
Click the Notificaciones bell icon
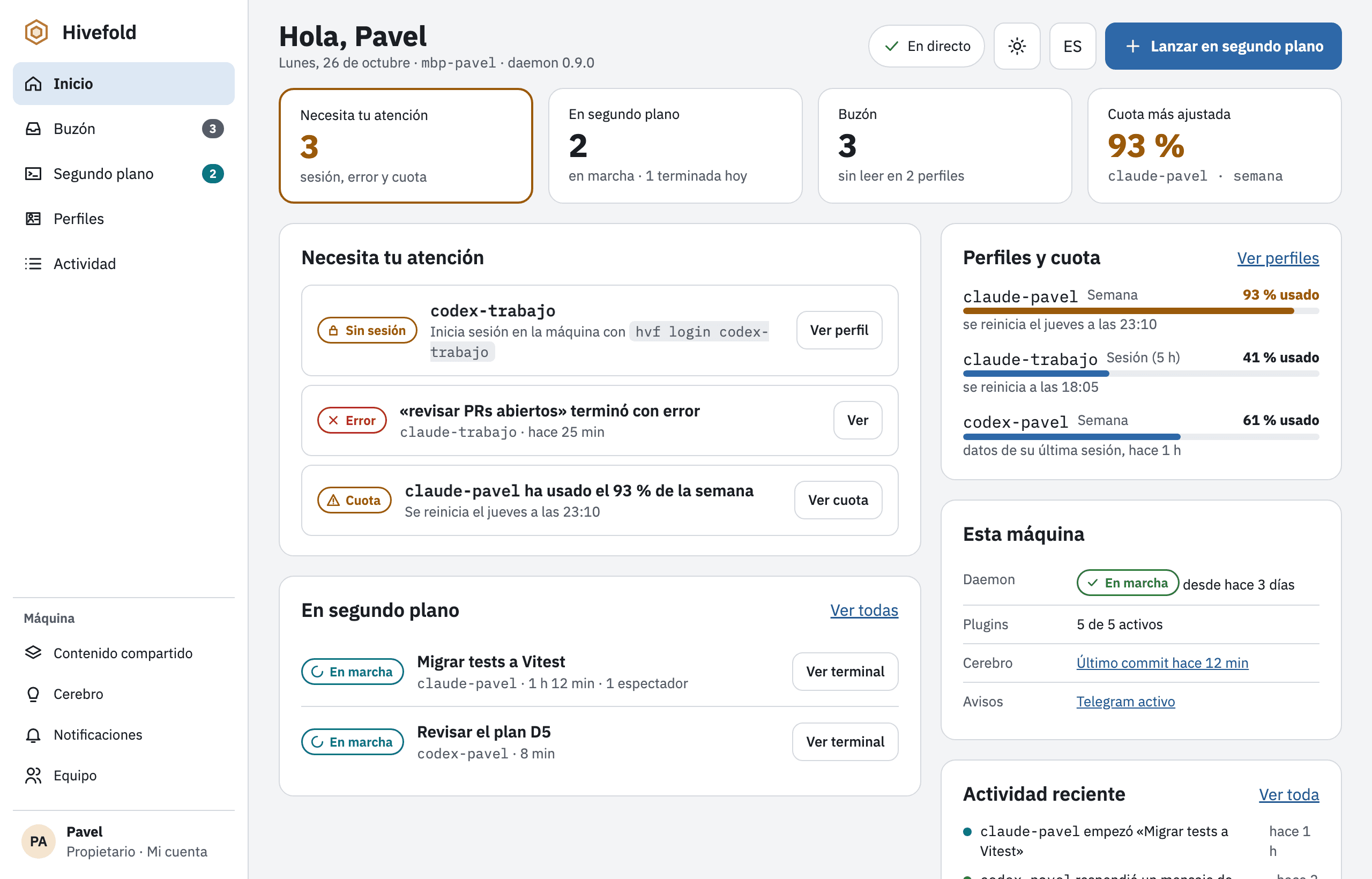pos(33,735)
